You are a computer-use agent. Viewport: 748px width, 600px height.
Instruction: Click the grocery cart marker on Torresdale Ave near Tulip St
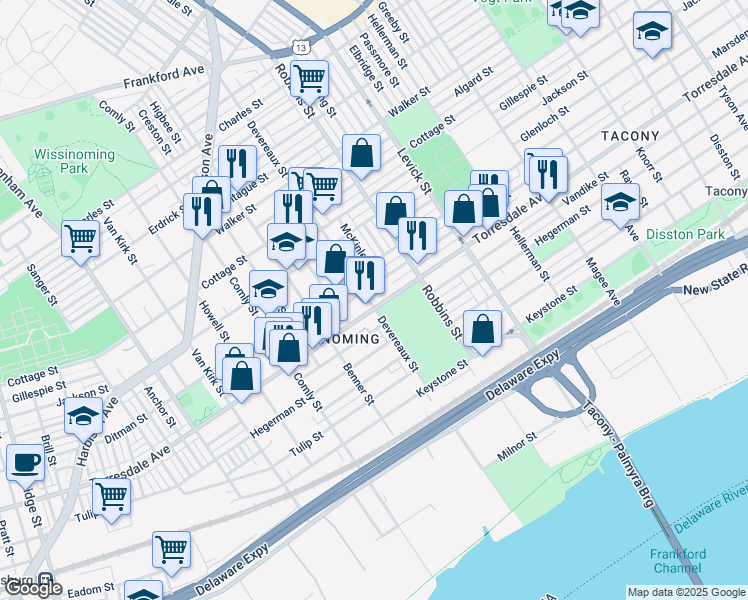(x=112, y=497)
